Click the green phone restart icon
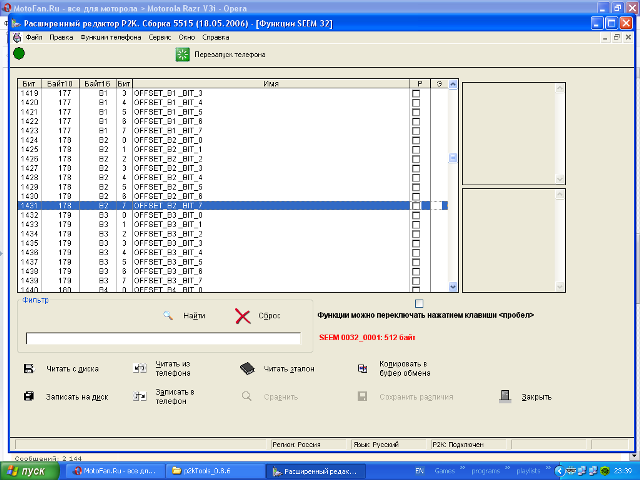Viewport: 640px width, 480px height. coord(182,54)
